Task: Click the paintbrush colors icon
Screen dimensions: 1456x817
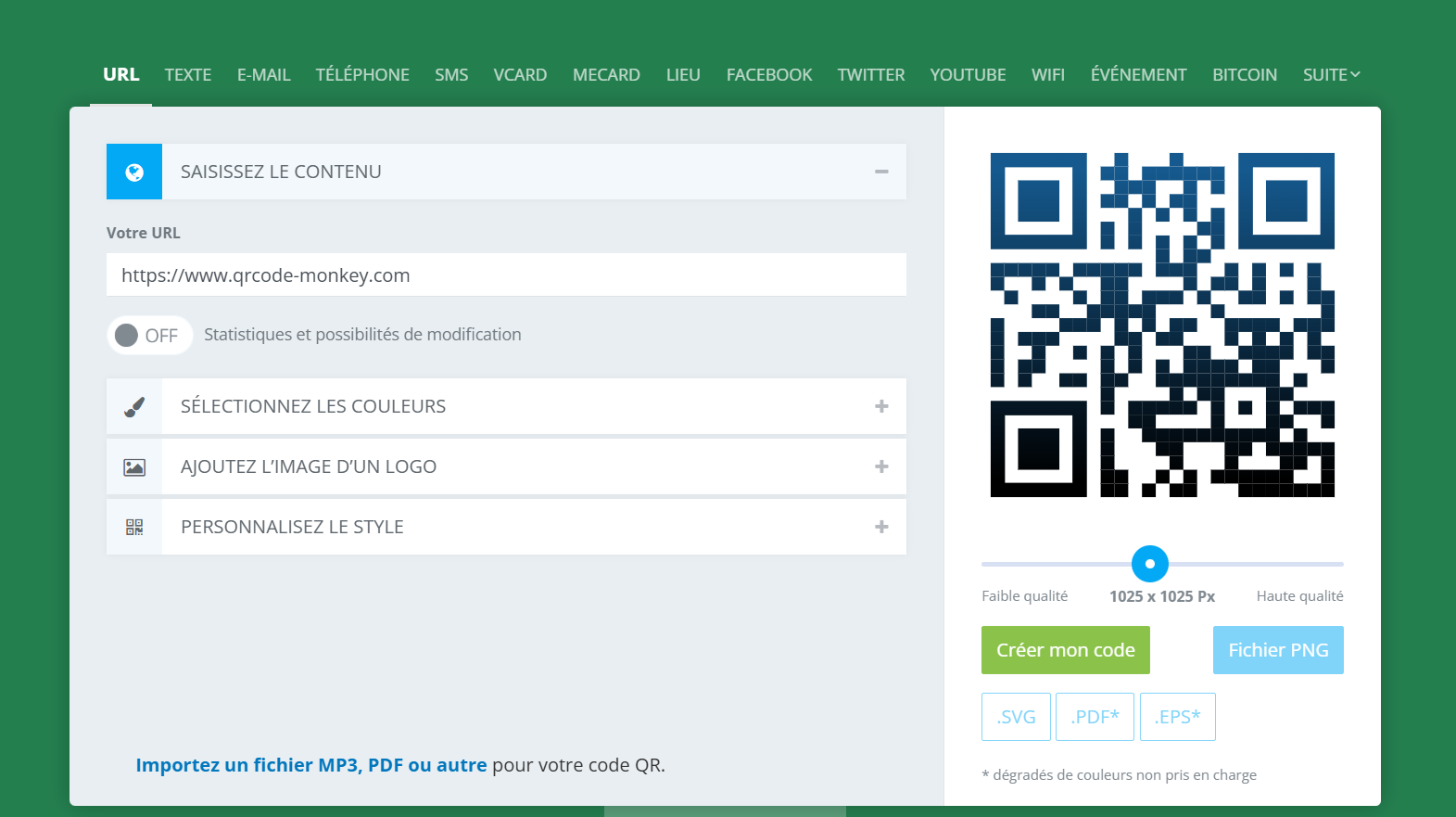Action: pos(134,406)
